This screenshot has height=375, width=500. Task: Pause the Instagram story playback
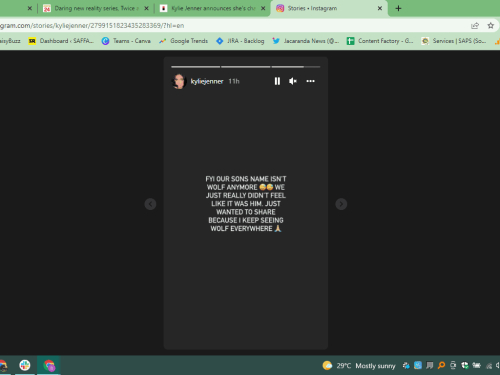pyautogui.click(x=277, y=81)
